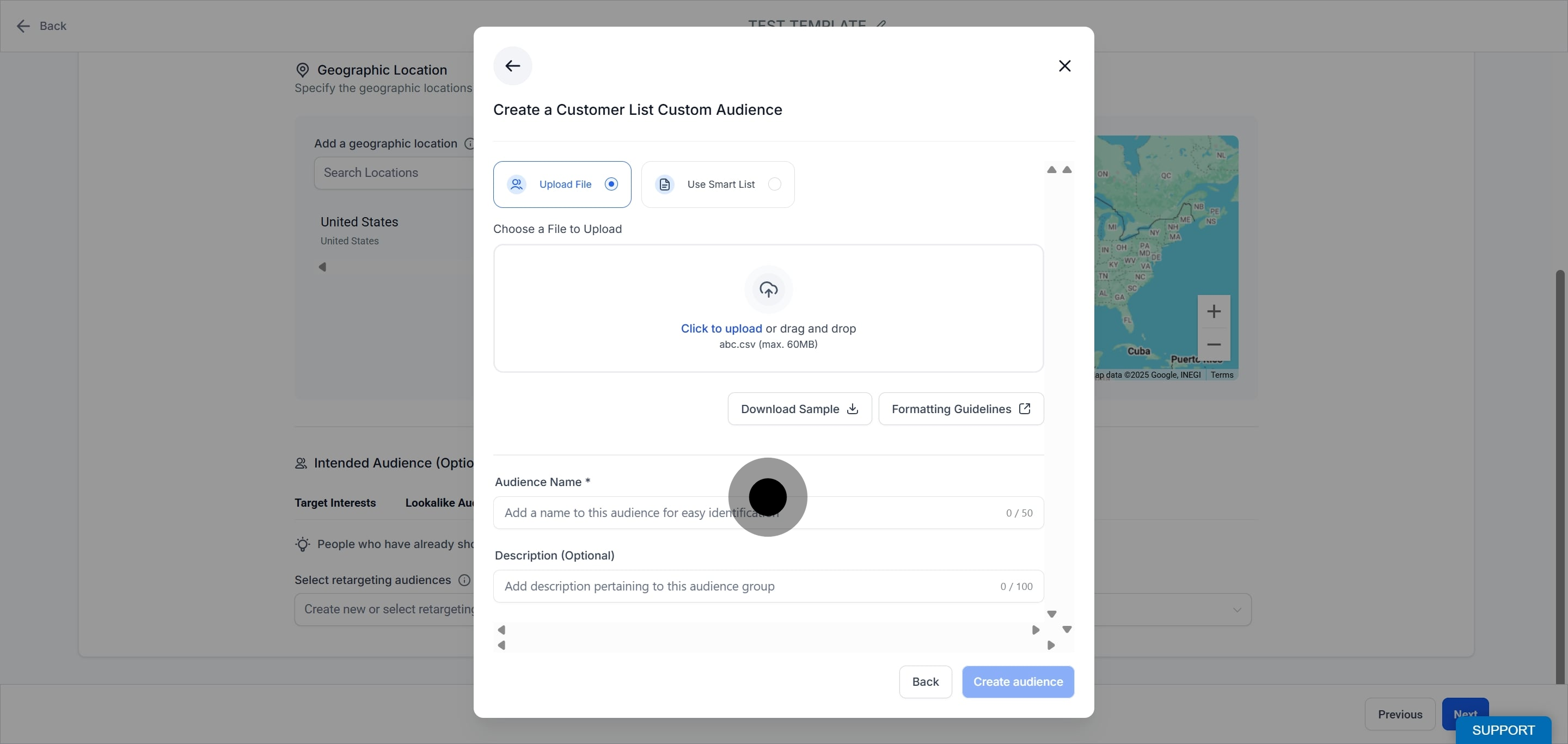Open the retargeting audiences dropdown chevron
This screenshot has width=1568, height=744.
pyautogui.click(x=1237, y=610)
